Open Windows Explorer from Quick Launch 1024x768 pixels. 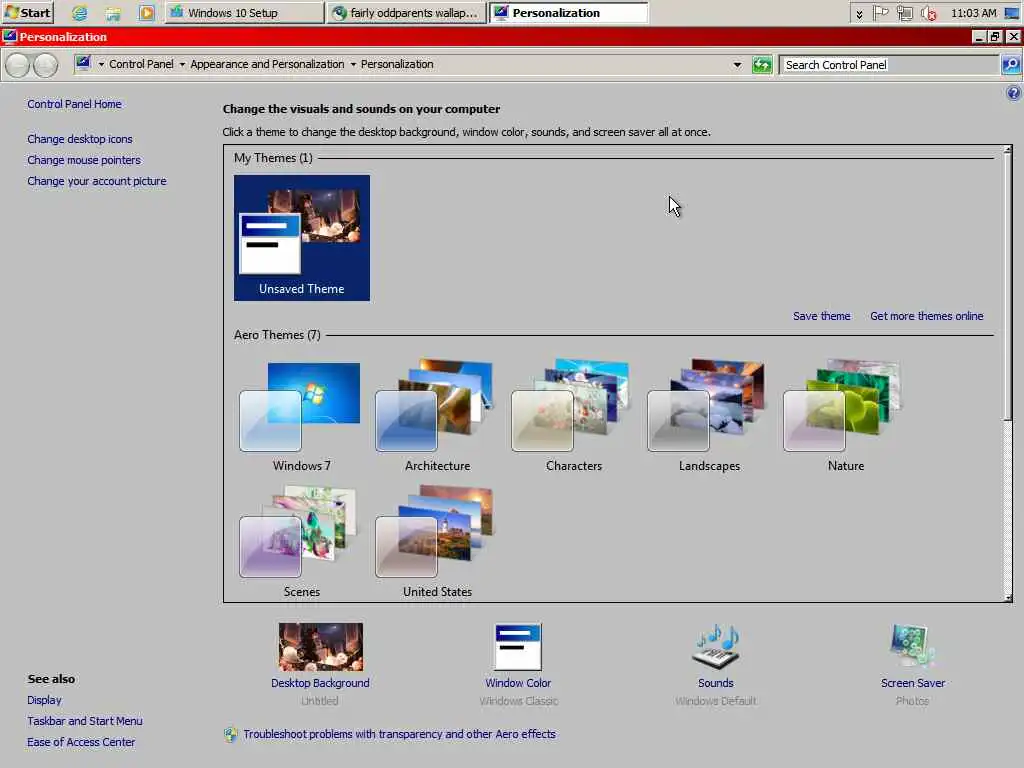114,13
